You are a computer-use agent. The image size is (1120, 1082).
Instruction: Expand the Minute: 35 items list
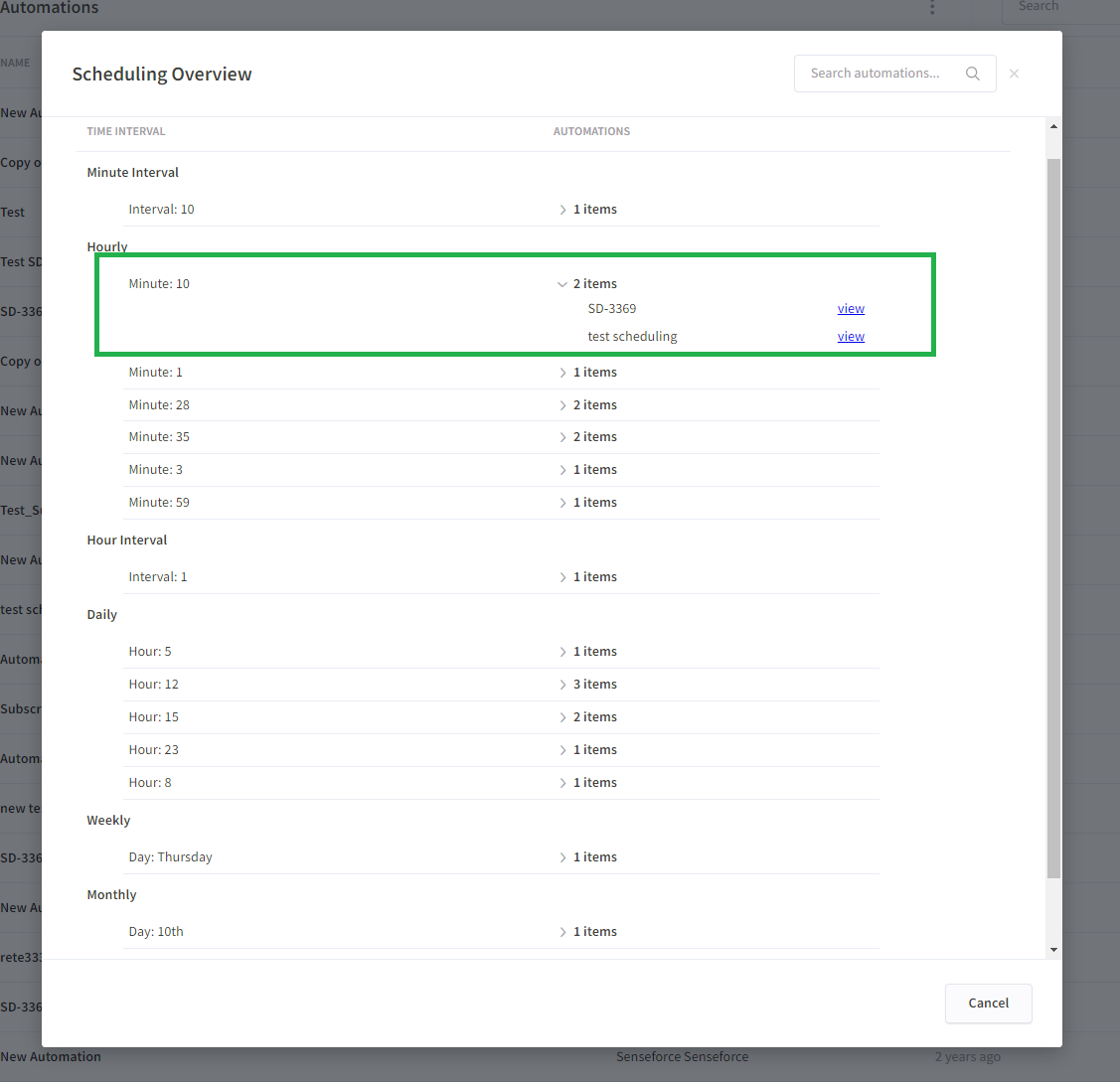coord(562,437)
